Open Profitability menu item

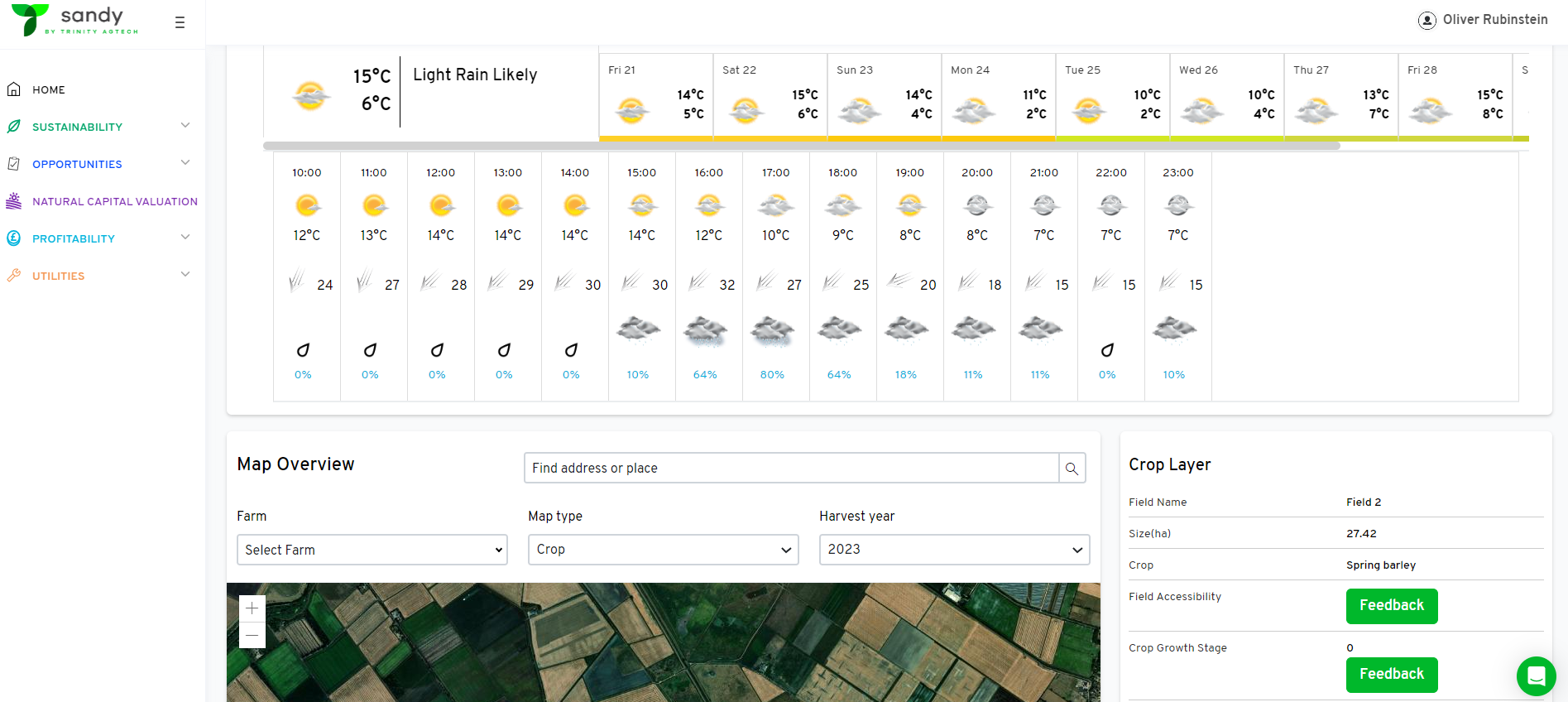click(x=74, y=238)
